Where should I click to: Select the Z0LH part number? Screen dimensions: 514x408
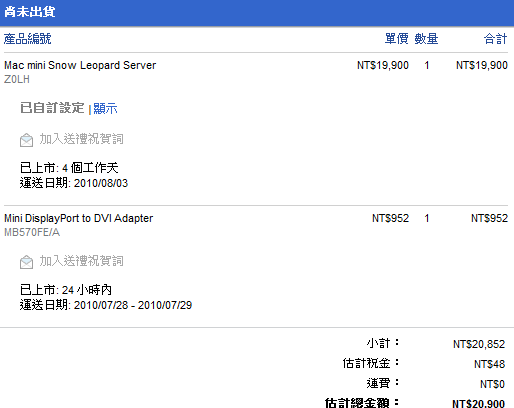click(x=17, y=79)
